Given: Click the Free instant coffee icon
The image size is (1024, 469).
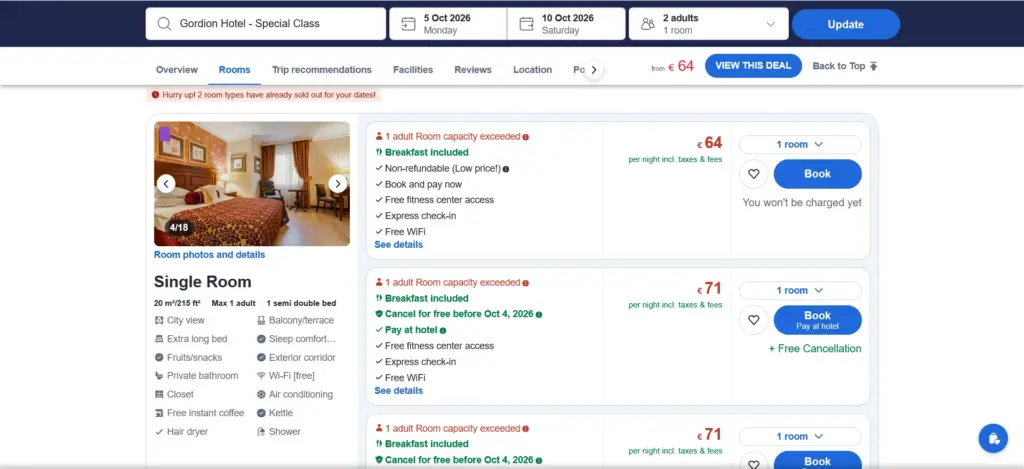Looking at the screenshot, I should [x=159, y=413].
